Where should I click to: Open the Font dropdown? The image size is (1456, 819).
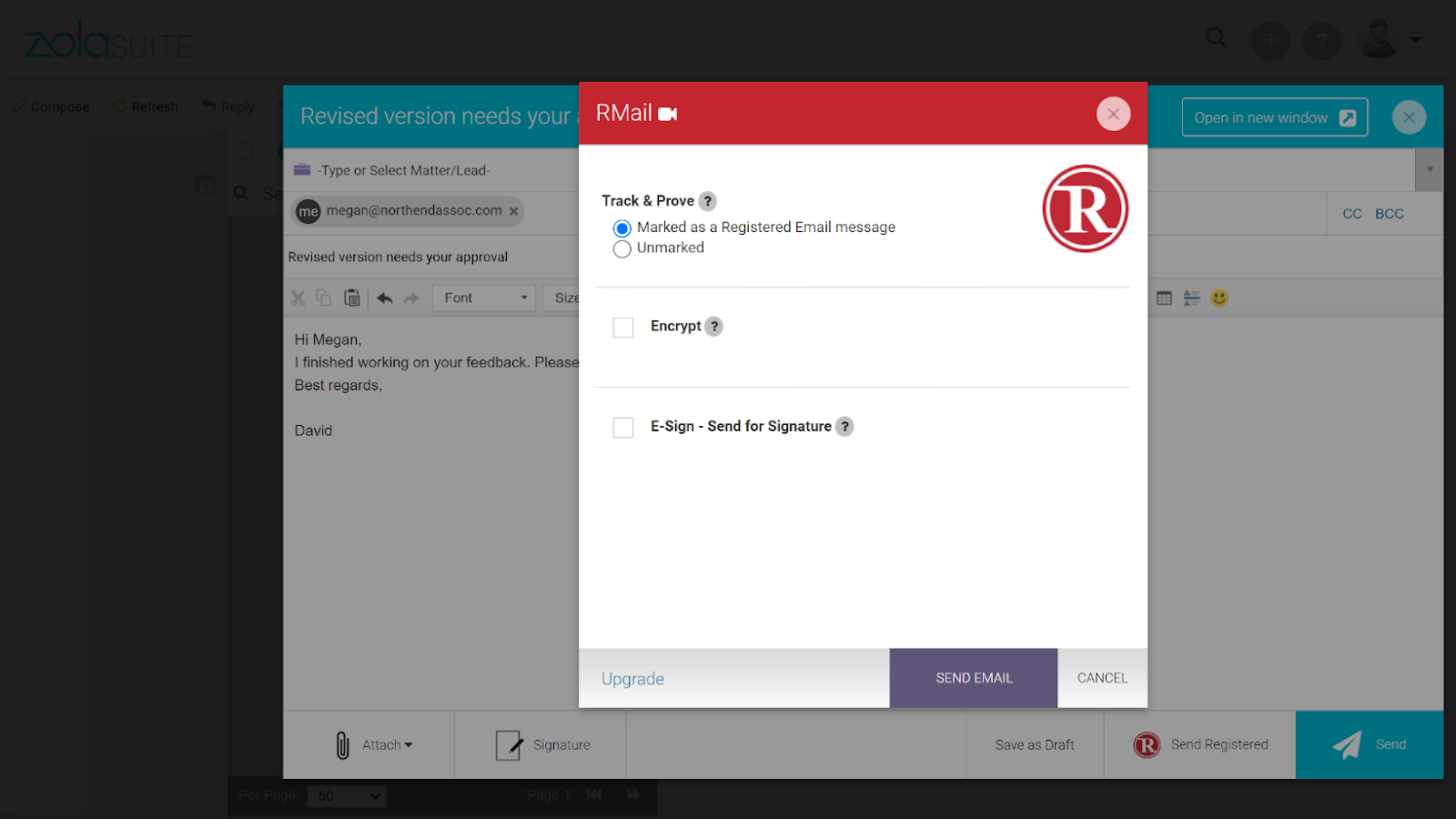(x=484, y=298)
